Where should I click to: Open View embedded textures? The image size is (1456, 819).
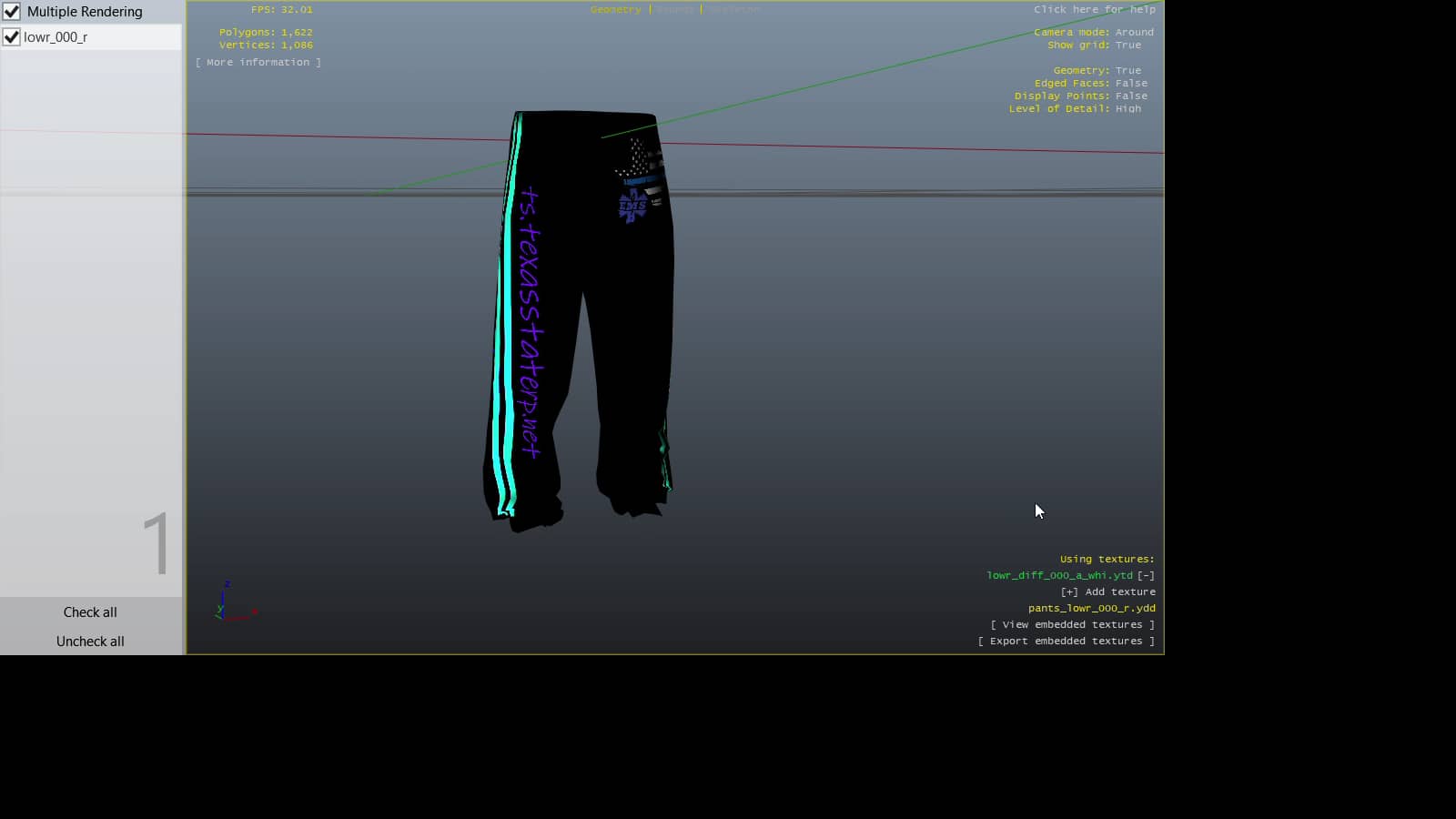(x=1073, y=624)
